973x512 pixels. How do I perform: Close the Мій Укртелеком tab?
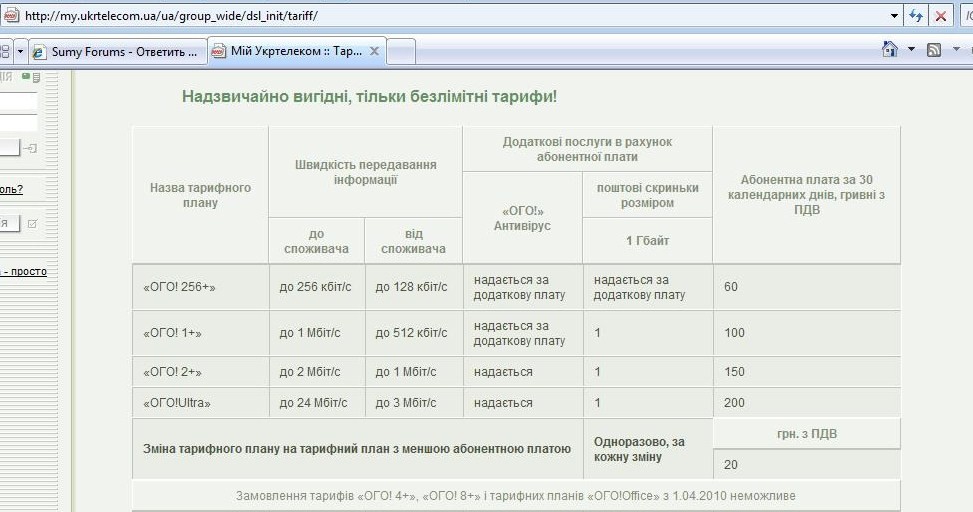(x=375, y=51)
